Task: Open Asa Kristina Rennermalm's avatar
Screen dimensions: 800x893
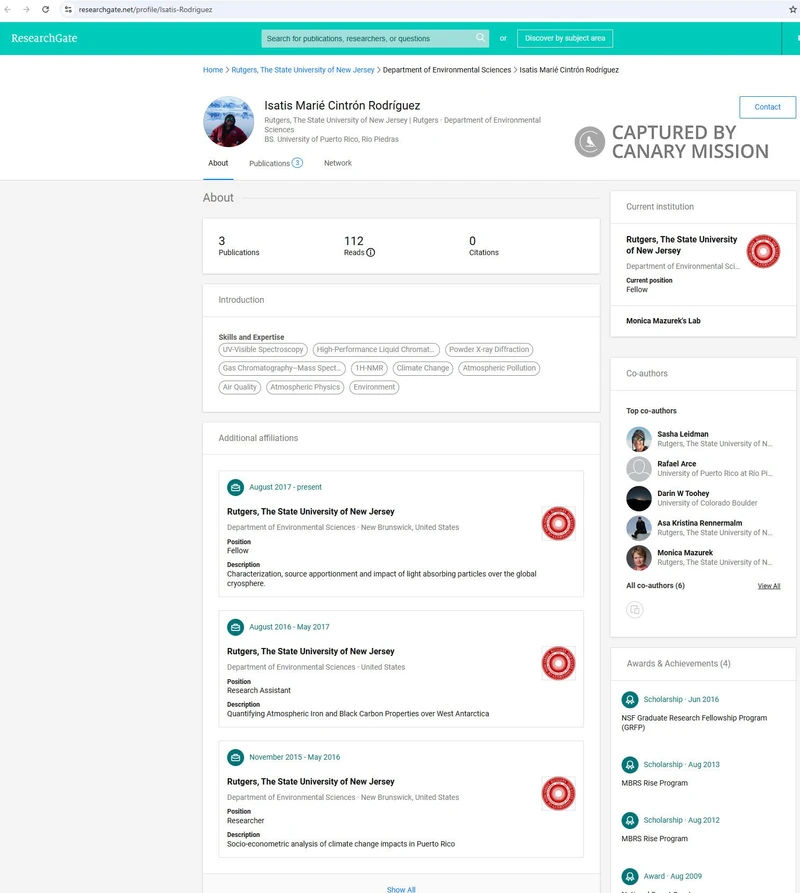Action: click(x=639, y=528)
